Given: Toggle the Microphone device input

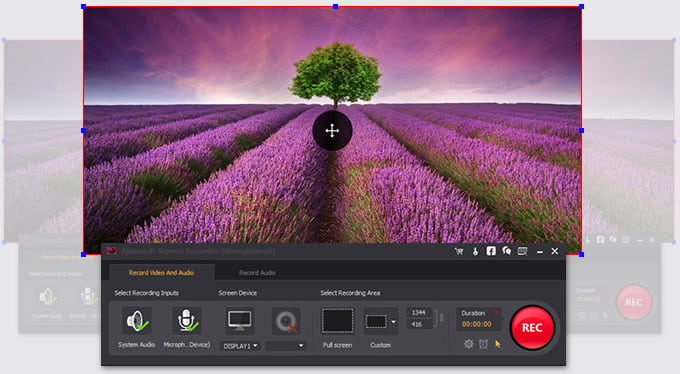Looking at the screenshot, I should pos(187,321).
